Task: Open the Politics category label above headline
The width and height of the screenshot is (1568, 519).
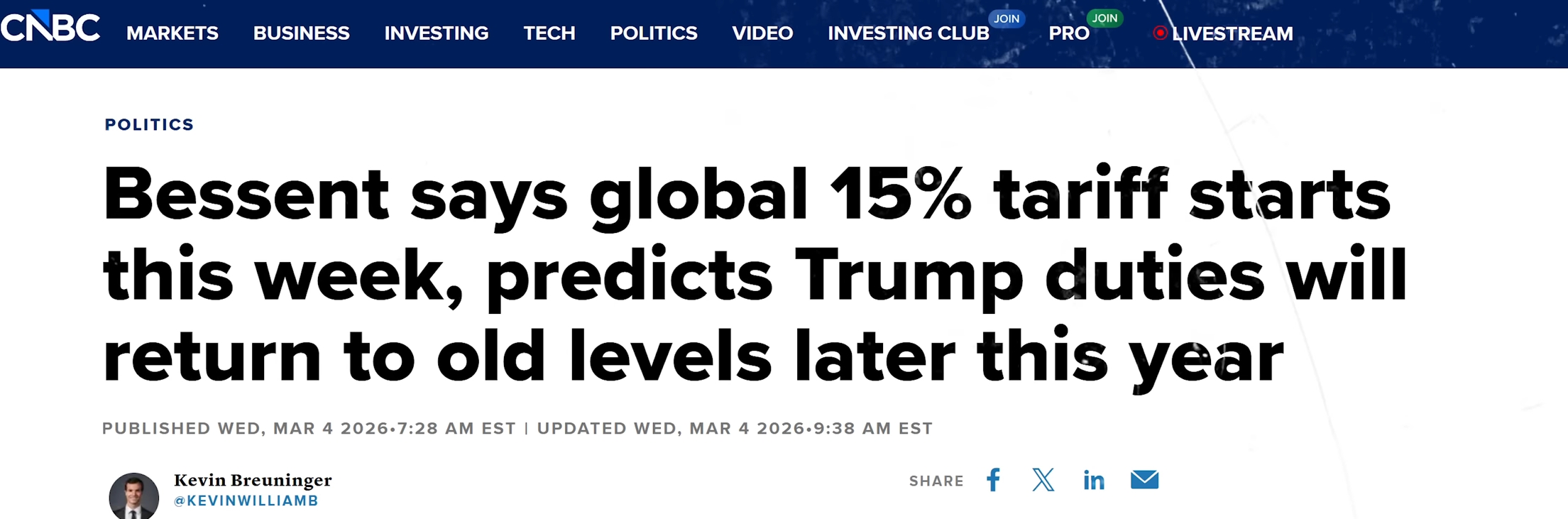Action: coord(149,125)
